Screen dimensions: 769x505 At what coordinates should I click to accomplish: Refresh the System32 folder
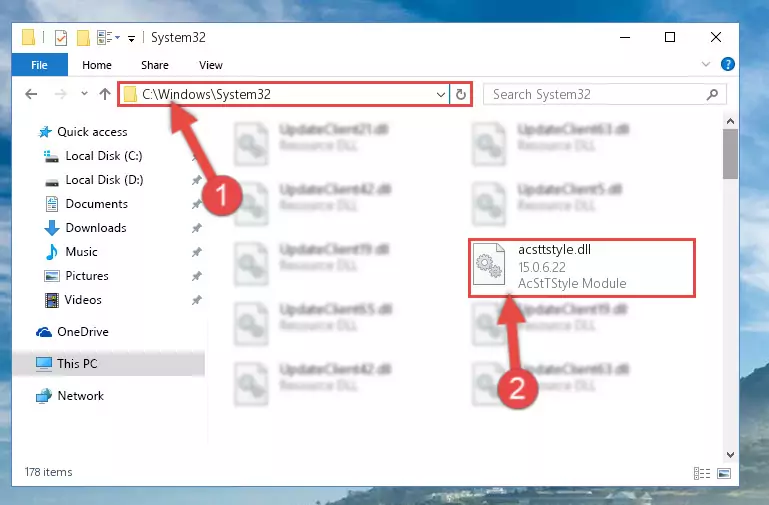pos(461,94)
